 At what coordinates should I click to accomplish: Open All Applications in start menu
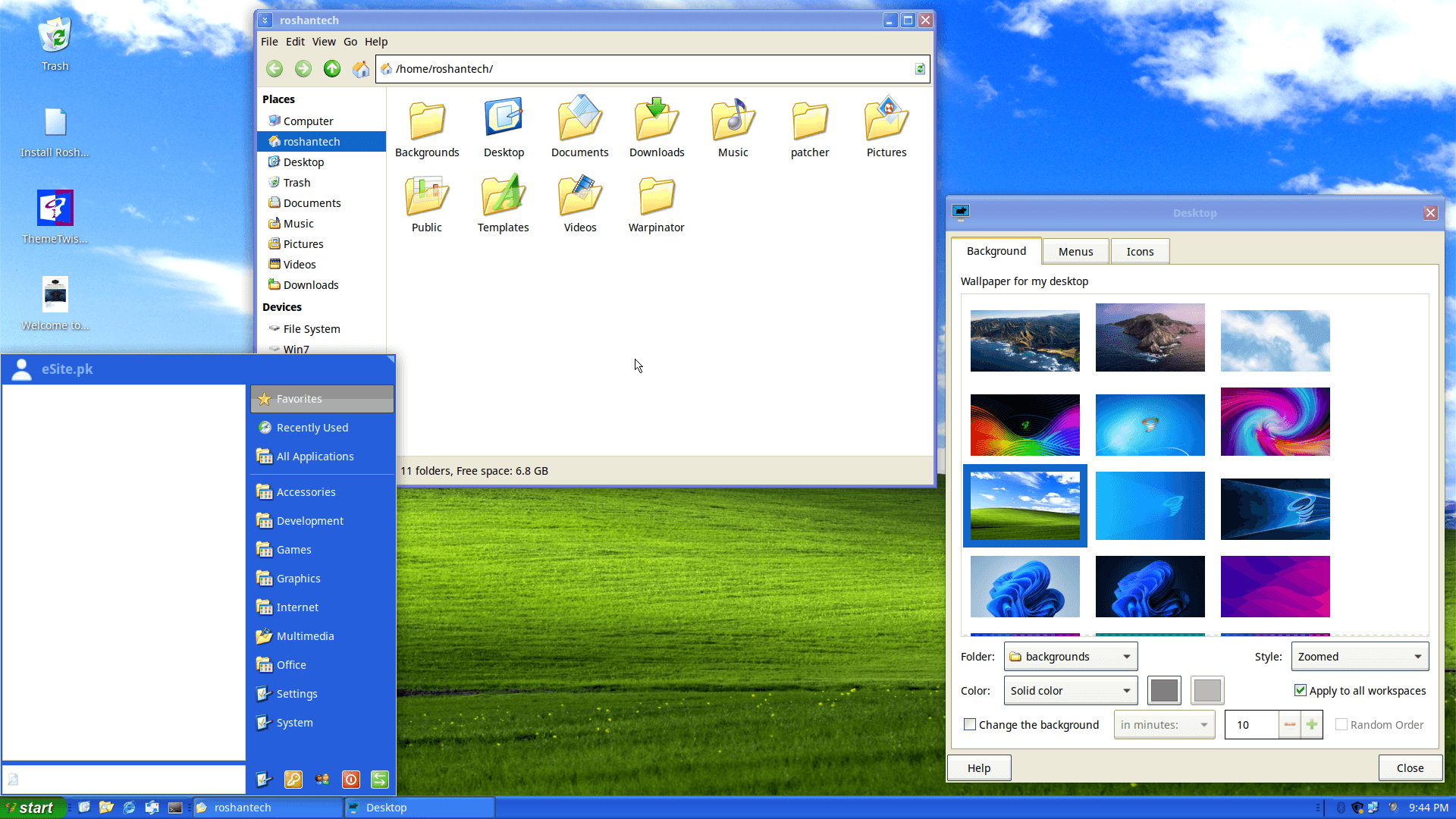click(x=322, y=457)
